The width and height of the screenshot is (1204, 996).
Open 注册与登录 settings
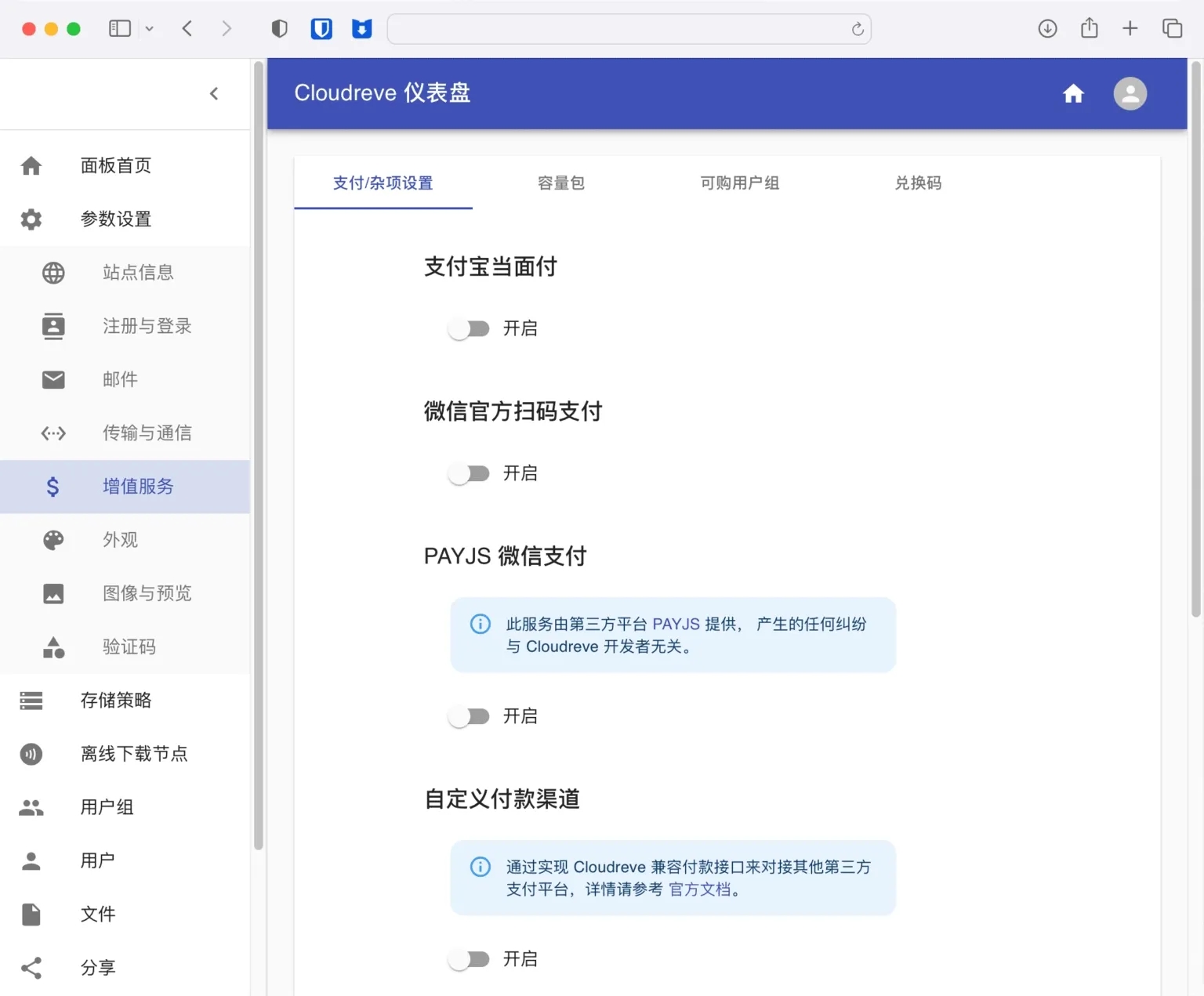(125, 326)
